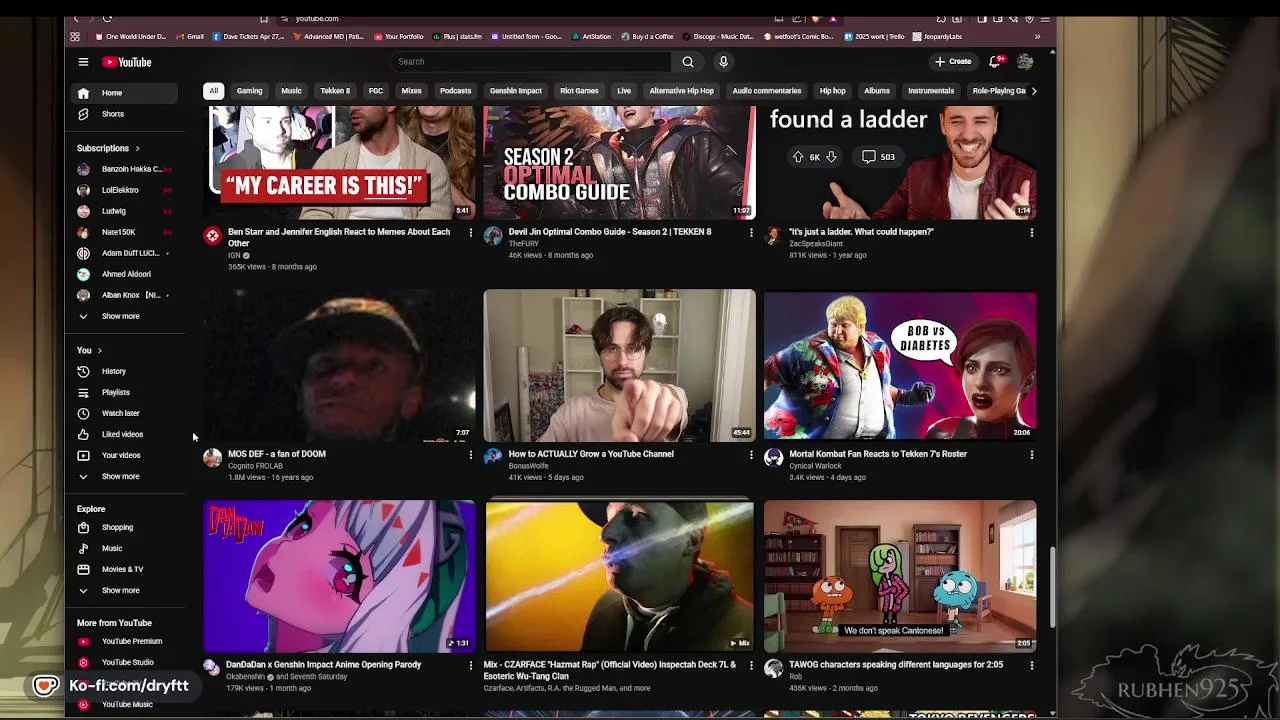Screen dimensions: 1280x720
Task: Select the All filter chip
Action: coord(213,91)
